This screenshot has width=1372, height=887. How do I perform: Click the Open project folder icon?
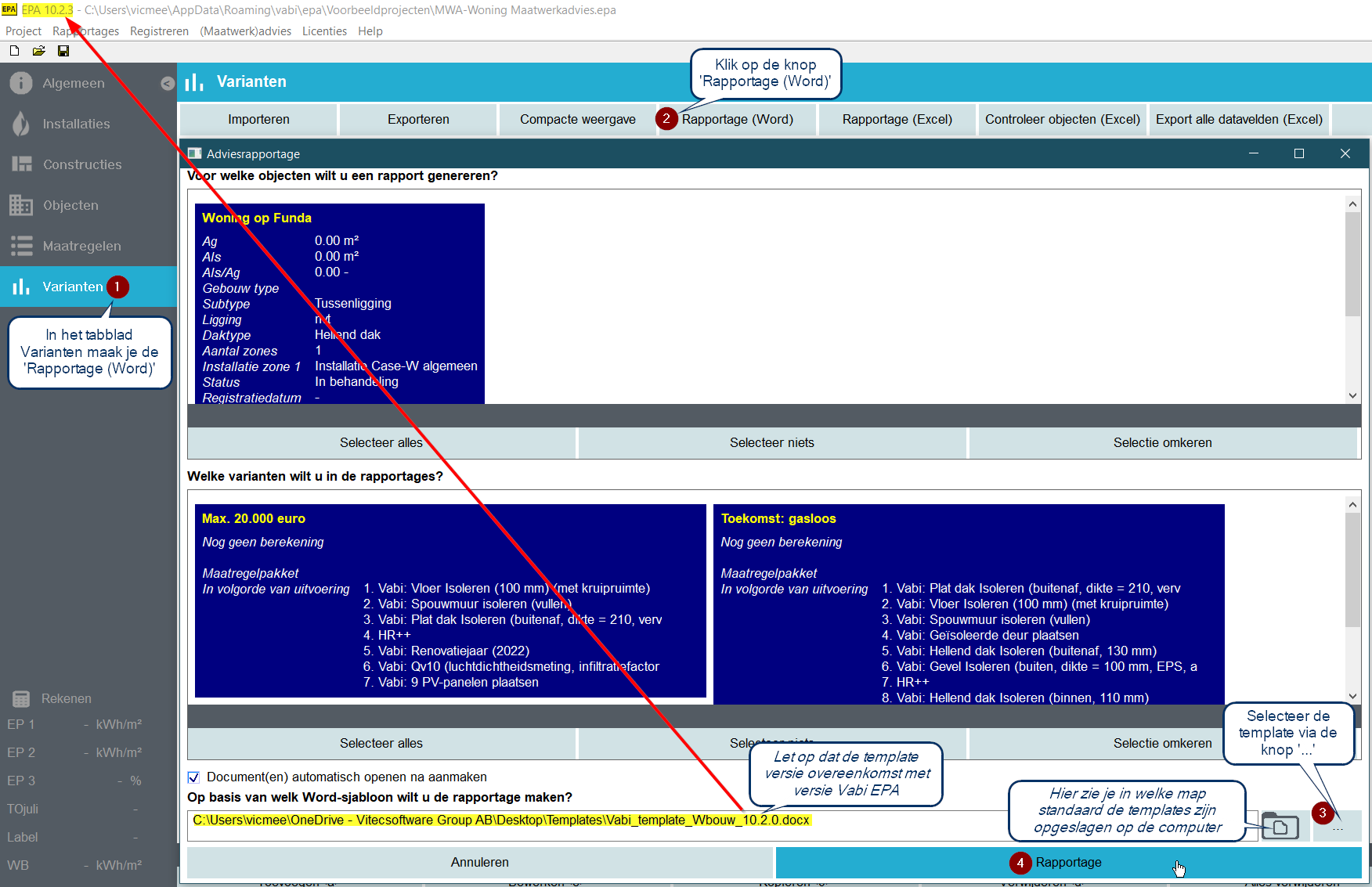click(38, 51)
